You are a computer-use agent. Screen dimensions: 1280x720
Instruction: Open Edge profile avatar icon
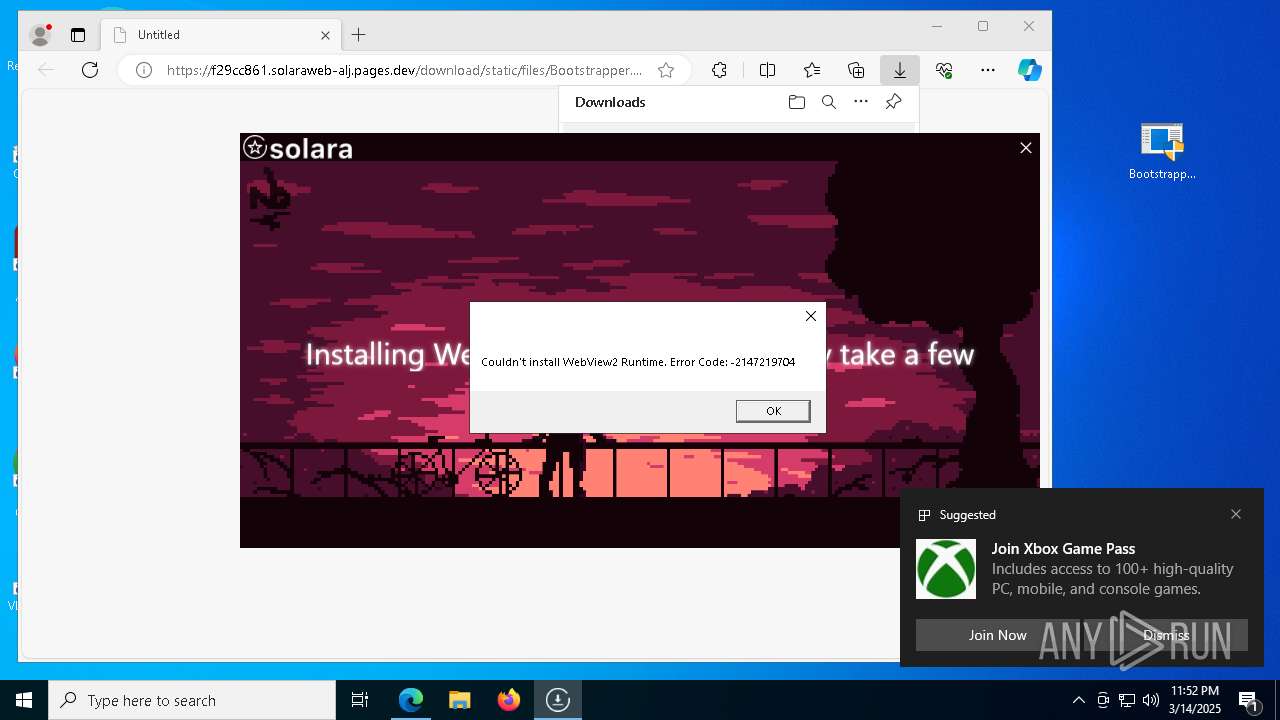click(x=40, y=35)
